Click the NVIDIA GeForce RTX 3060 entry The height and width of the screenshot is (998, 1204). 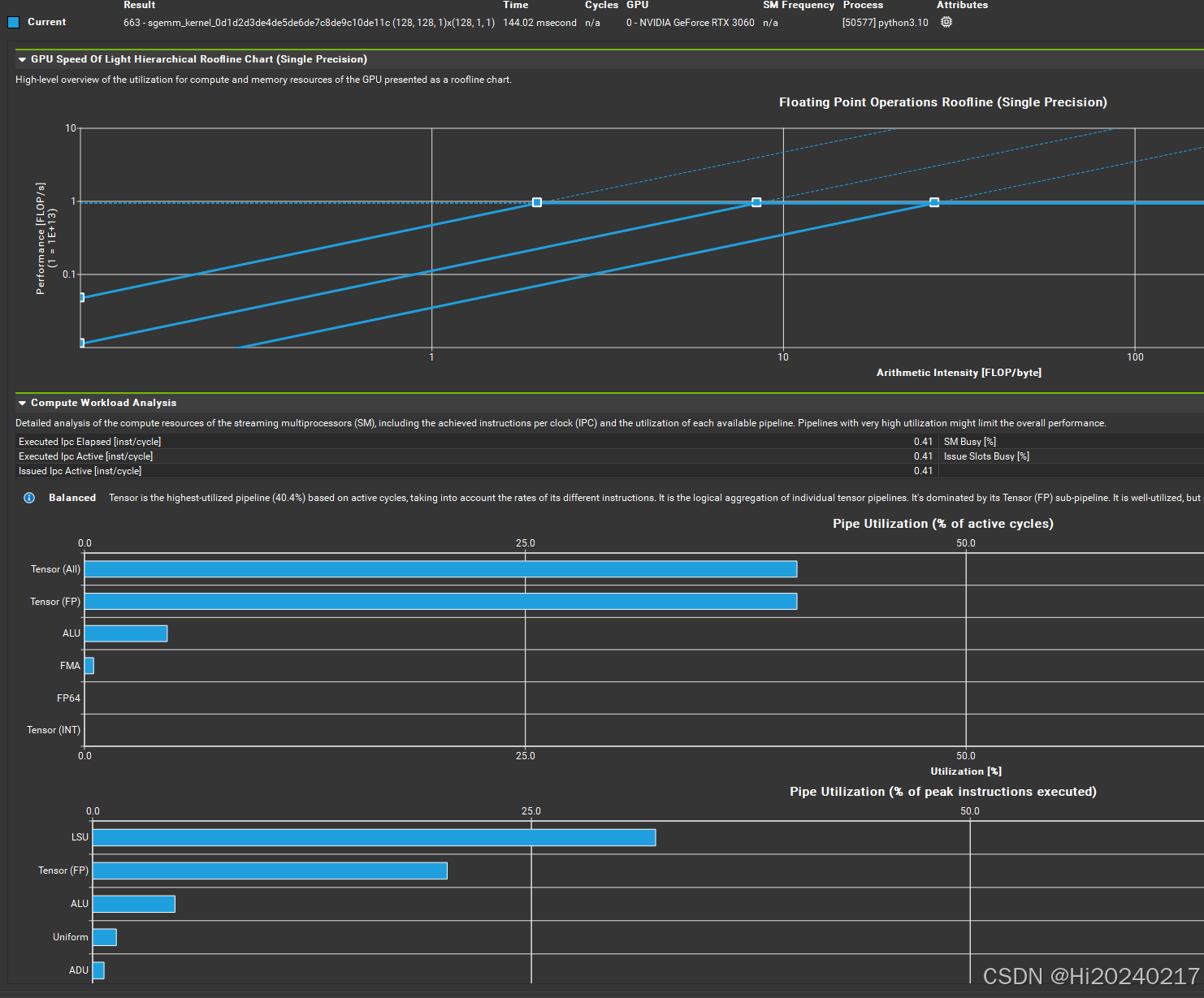coord(690,23)
